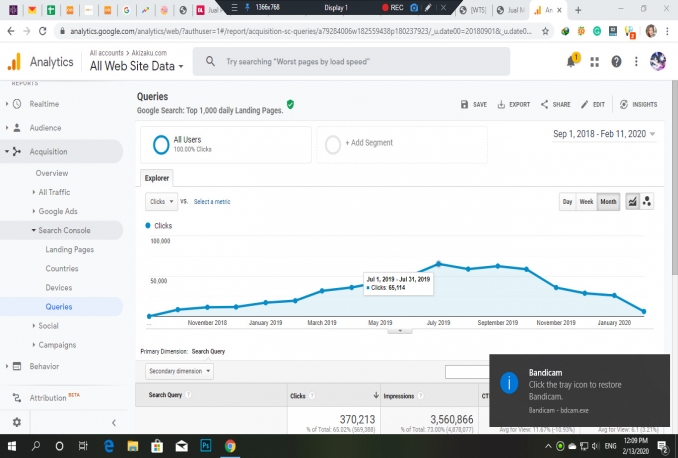The height and width of the screenshot is (458, 678).
Task: Click the Add Segment box
Action: (x=402, y=143)
